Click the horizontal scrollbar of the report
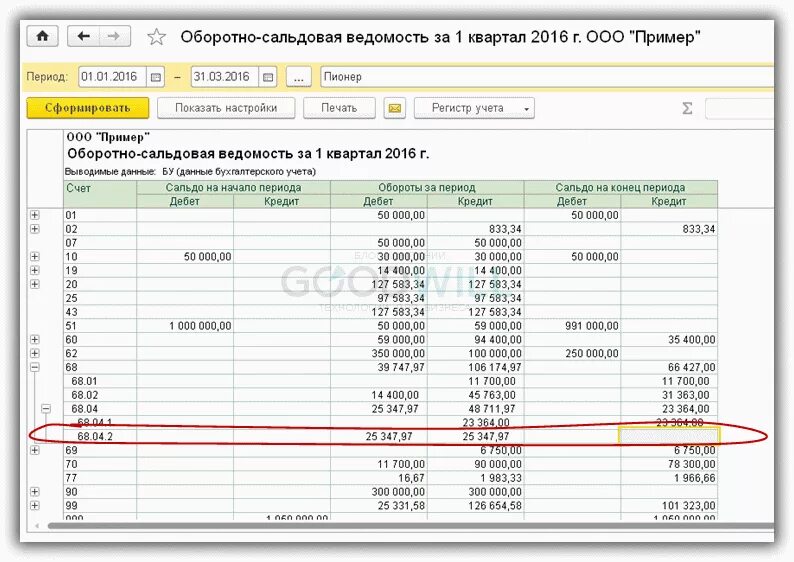This screenshot has width=794, height=562. coord(410,526)
